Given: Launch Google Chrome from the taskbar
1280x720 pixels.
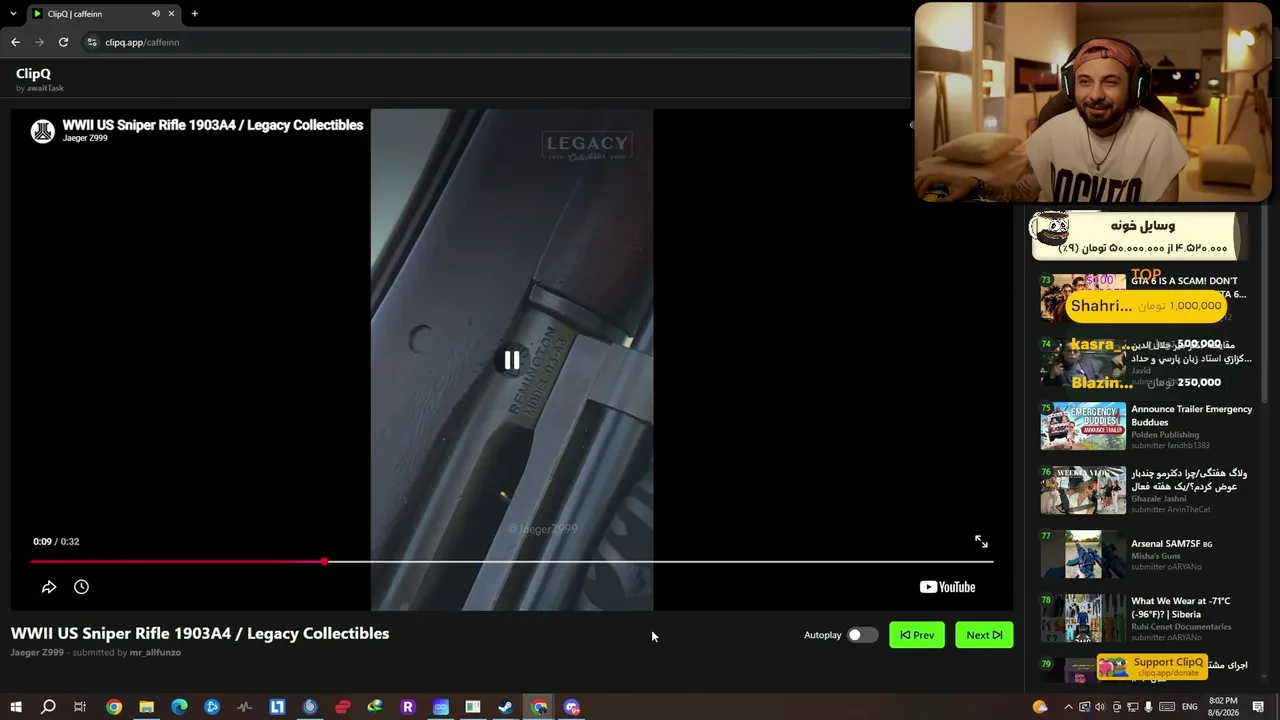Looking at the screenshot, I should pos(114,707).
